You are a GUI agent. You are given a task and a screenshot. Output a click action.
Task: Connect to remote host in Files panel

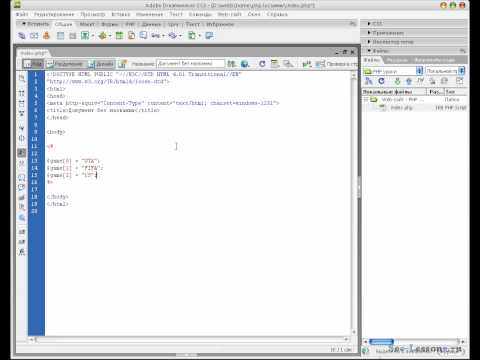369,81
